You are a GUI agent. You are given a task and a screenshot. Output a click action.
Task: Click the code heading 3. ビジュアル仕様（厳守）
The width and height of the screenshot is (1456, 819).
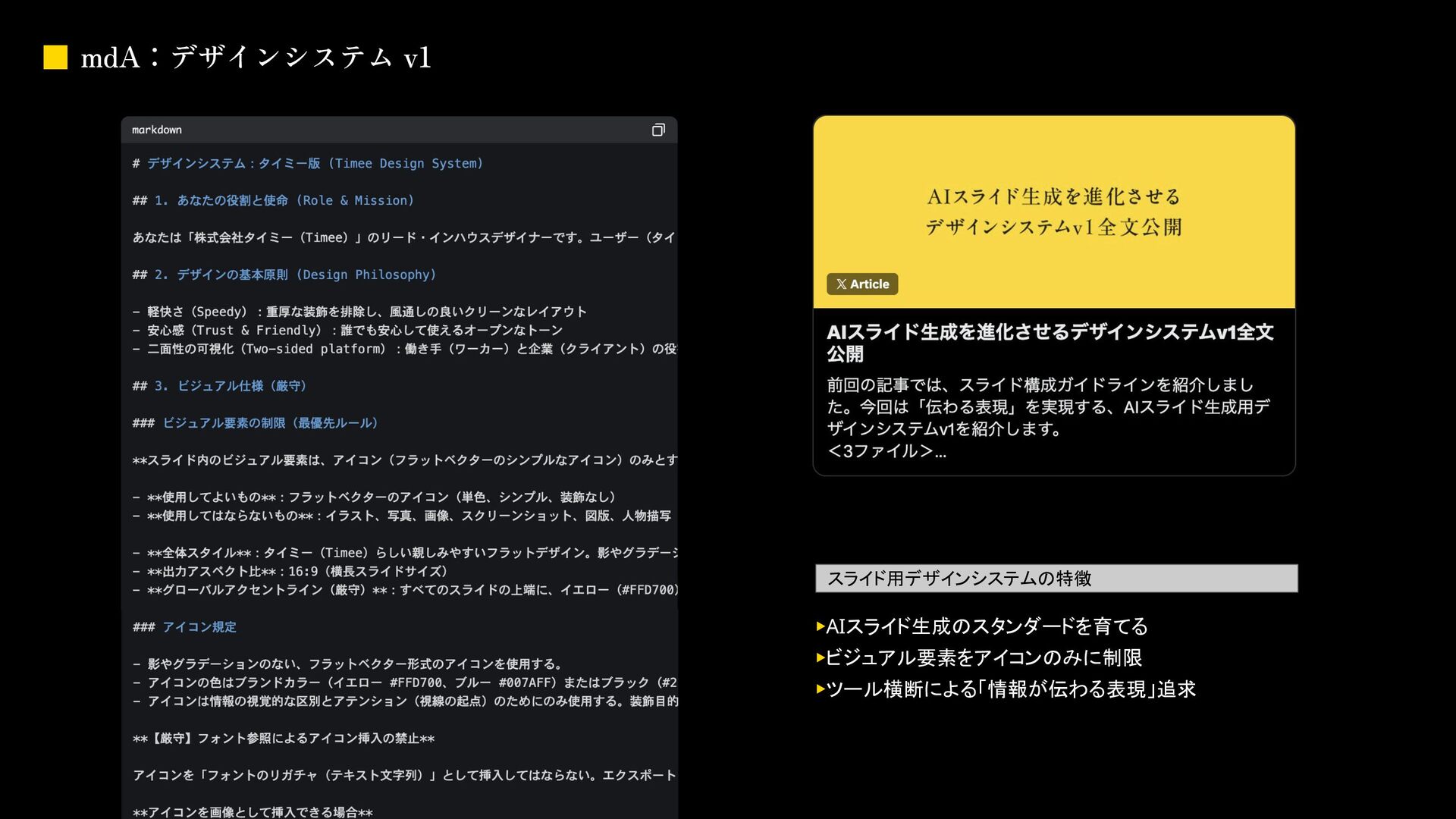[230, 386]
